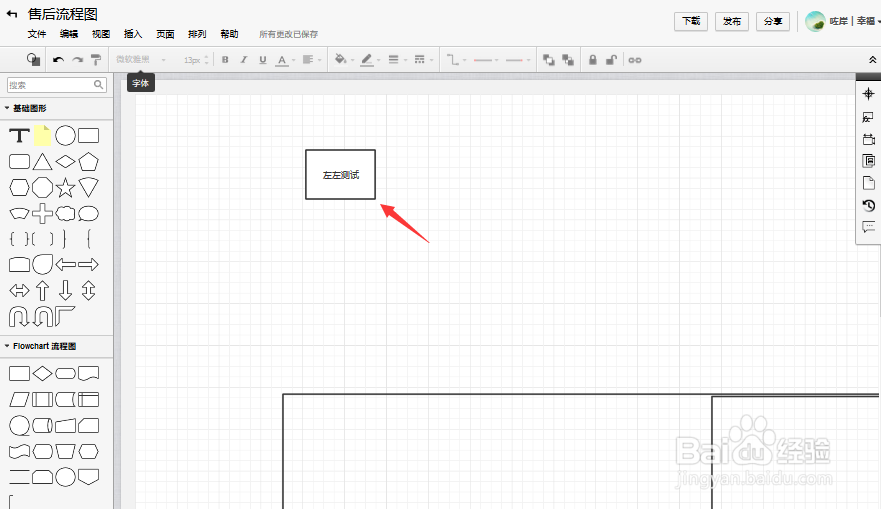Open the page settings panel icon
The width and height of the screenshot is (881, 509).
pyautogui.click(x=869, y=183)
